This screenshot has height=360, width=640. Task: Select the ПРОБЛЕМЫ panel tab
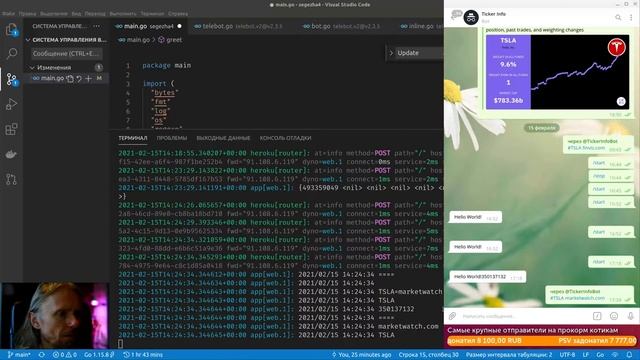tap(172, 138)
